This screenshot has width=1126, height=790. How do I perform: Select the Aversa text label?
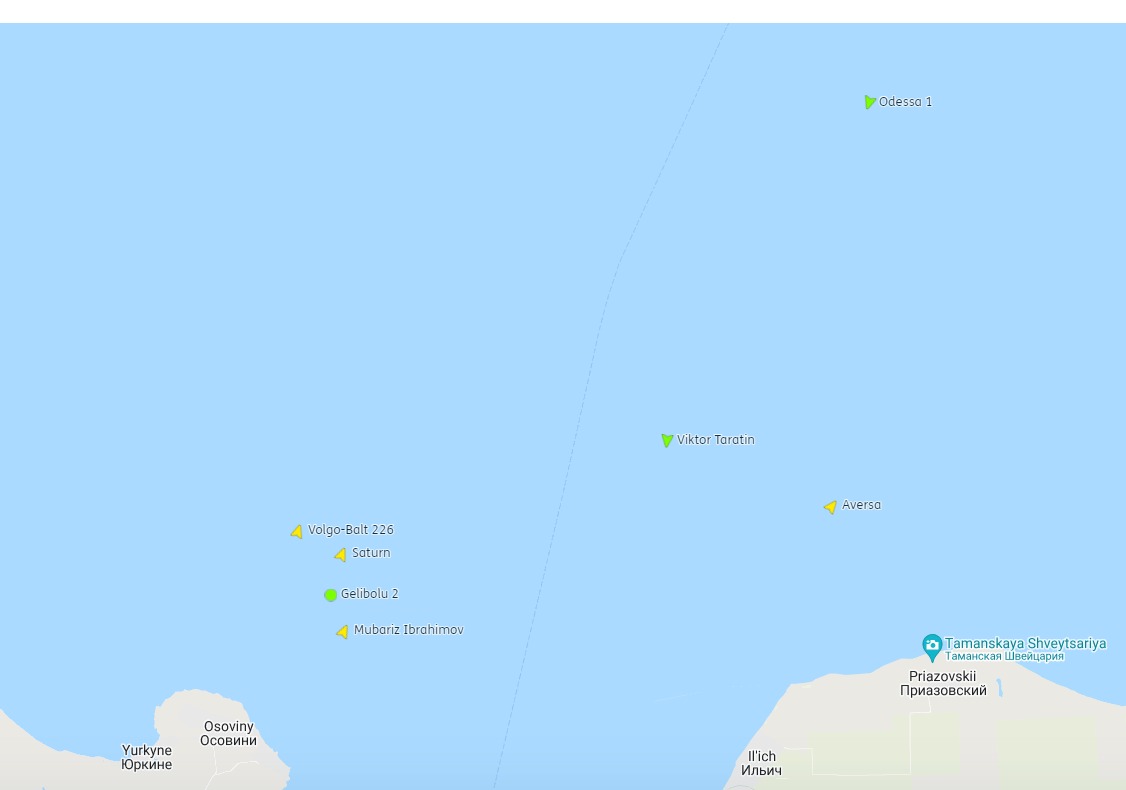861,505
